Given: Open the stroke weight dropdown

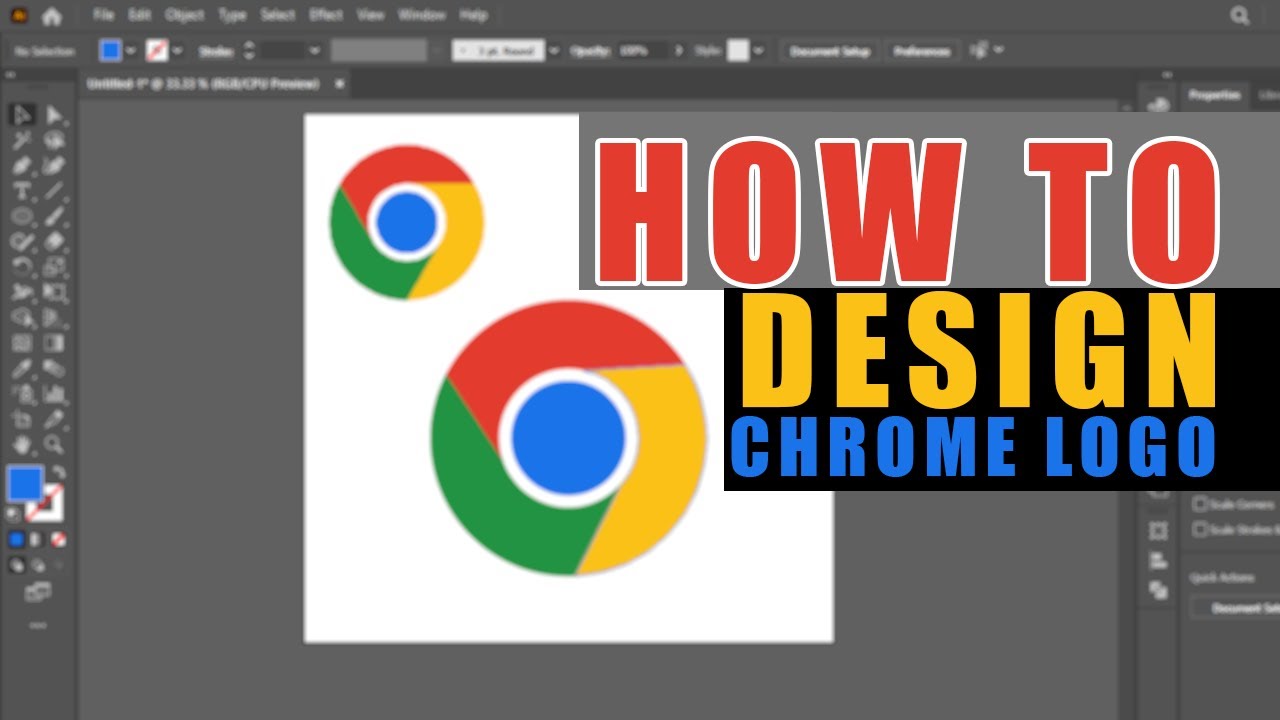Looking at the screenshot, I should [x=314, y=51].
